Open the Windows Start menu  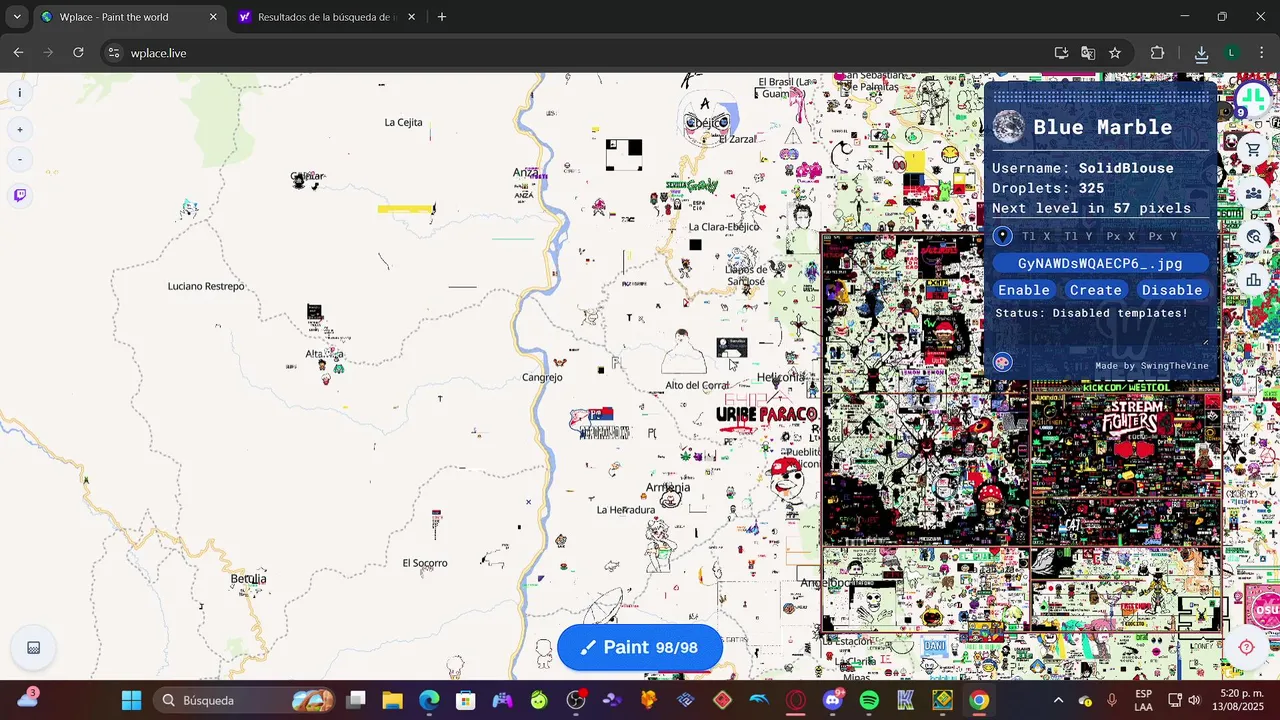coord(131,700)
